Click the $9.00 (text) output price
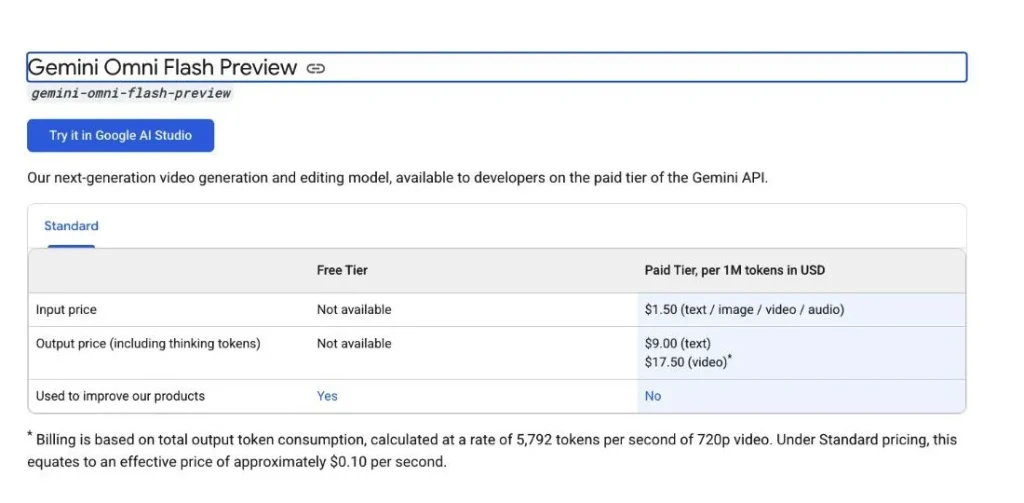This screenshot has height=503, width=1024. click(677, 344)
